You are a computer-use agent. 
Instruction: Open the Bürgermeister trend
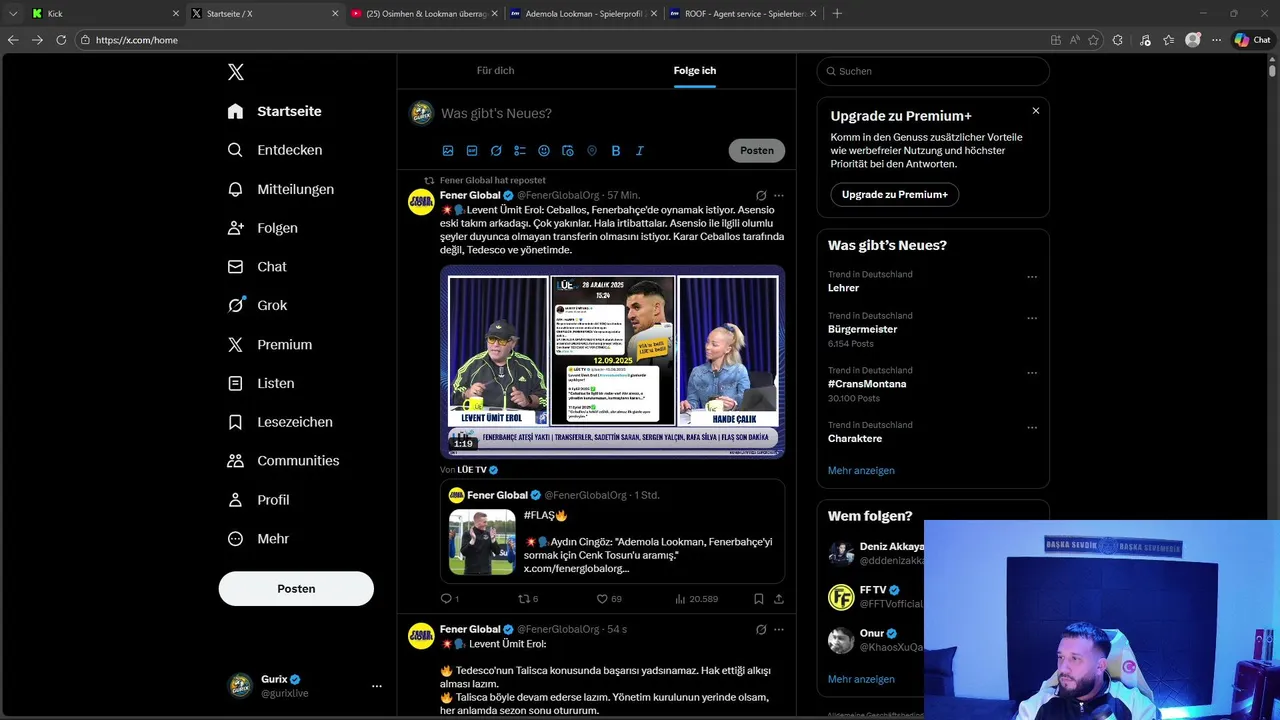pyautogui.click(x=862, y=329)
